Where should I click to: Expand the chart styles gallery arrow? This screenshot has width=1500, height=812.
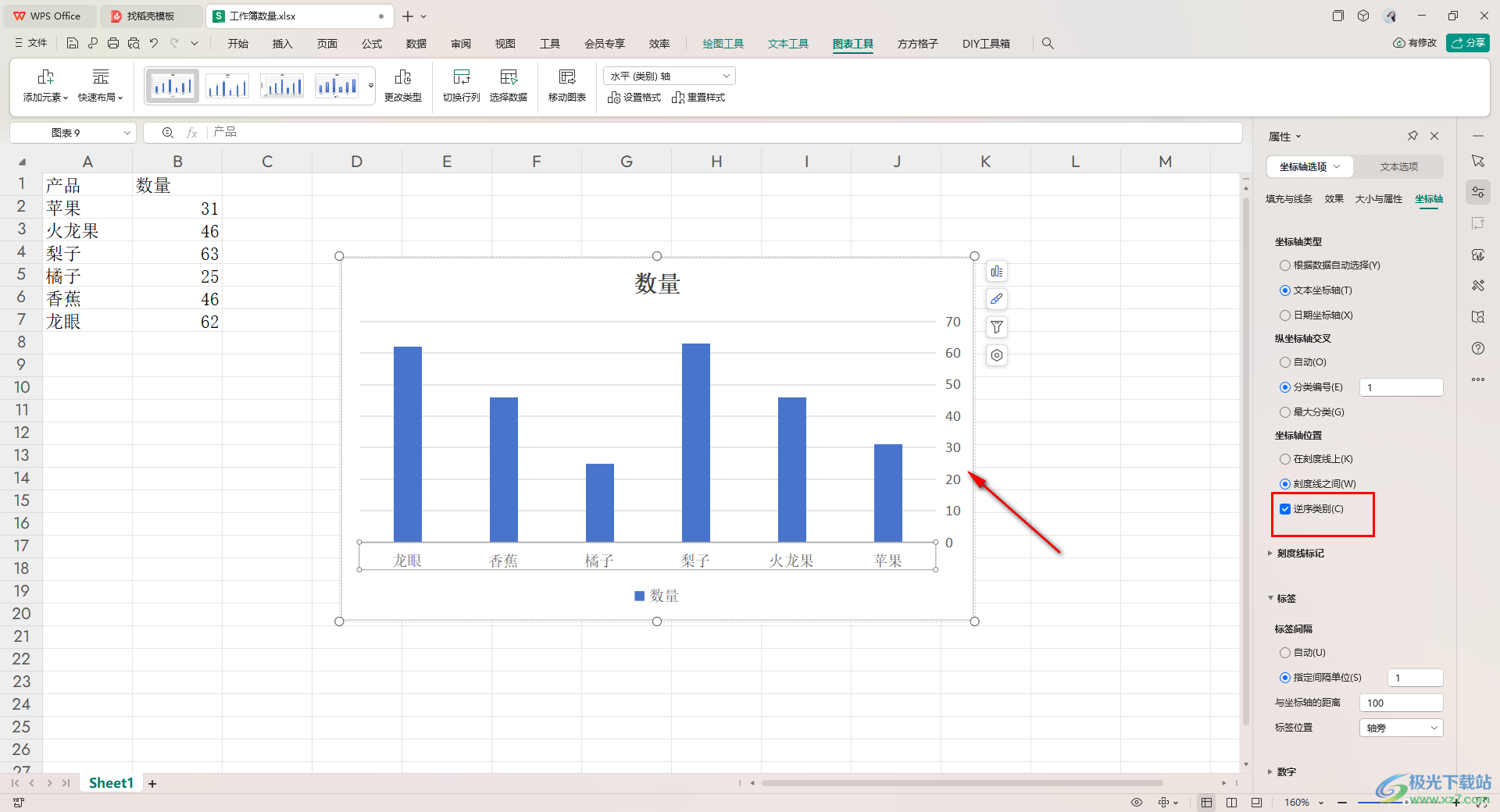tap(371, 86)
